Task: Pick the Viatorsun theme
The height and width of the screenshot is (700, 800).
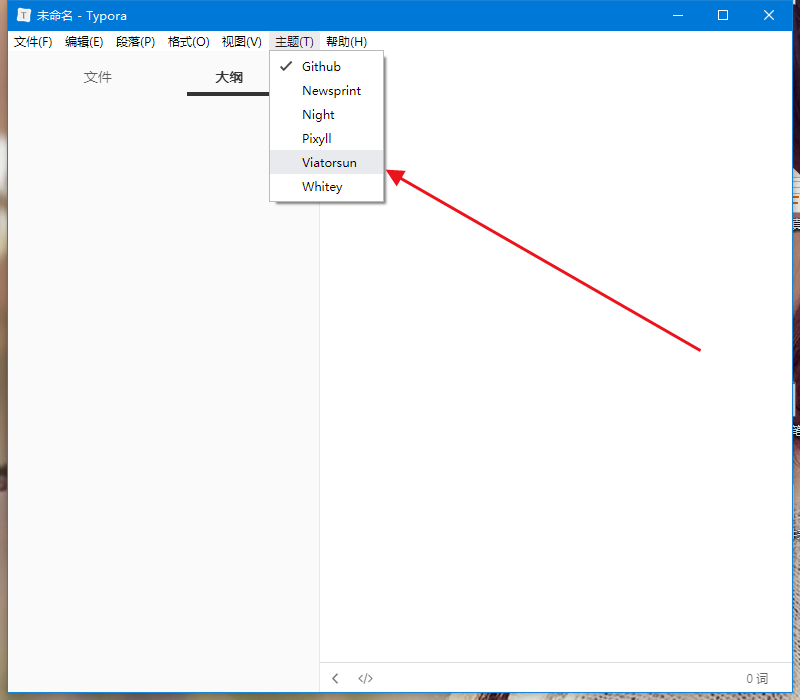Action: tap(327, 162)
